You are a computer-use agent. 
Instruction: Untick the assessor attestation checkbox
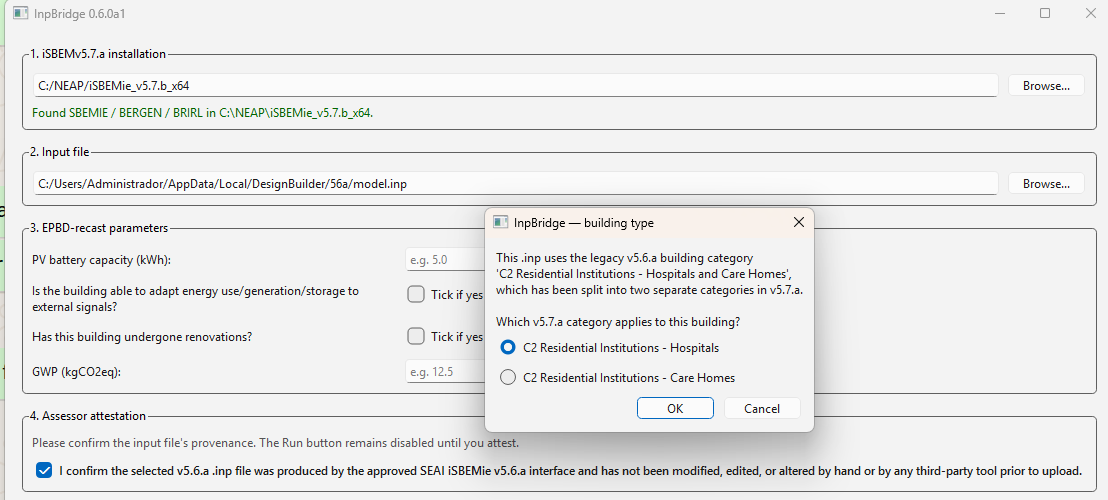(x=44, y=470)
